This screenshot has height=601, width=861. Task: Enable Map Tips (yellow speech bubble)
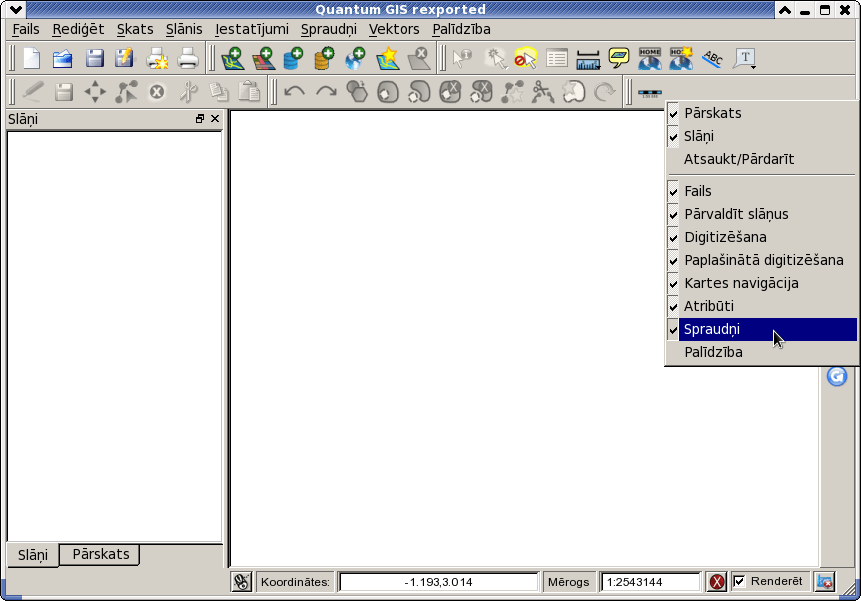tap(619, 58)
